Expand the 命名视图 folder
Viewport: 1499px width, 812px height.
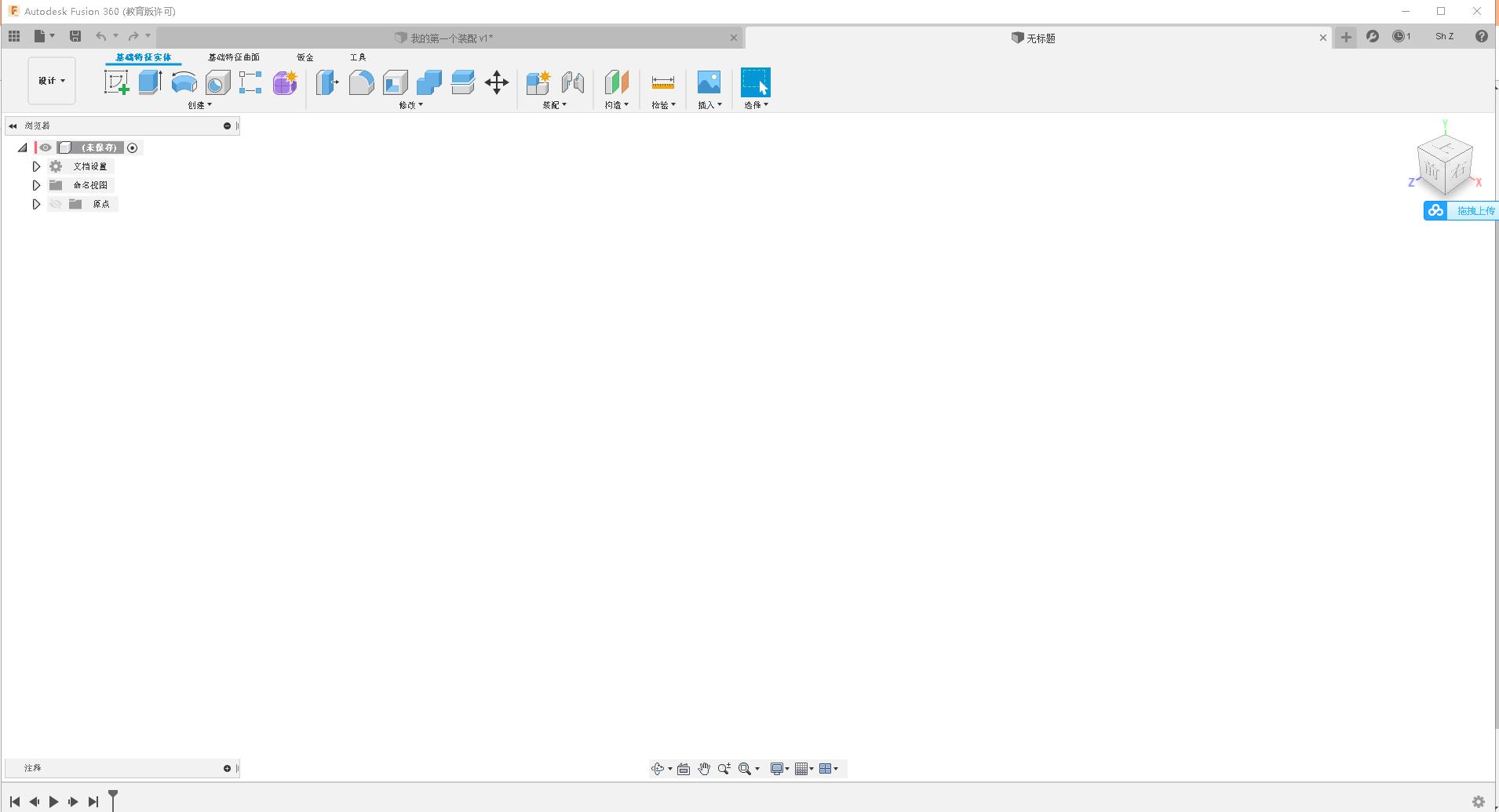36,185
